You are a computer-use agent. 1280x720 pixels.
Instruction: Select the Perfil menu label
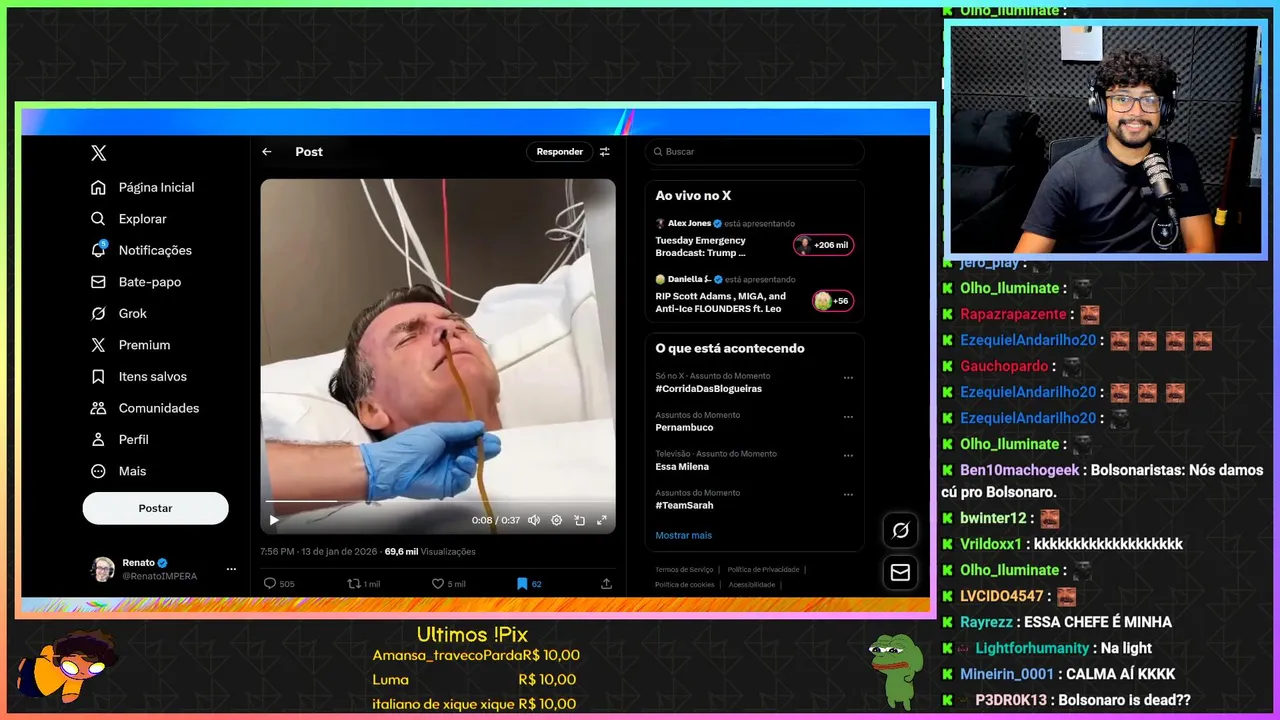(x=134, y=439)
